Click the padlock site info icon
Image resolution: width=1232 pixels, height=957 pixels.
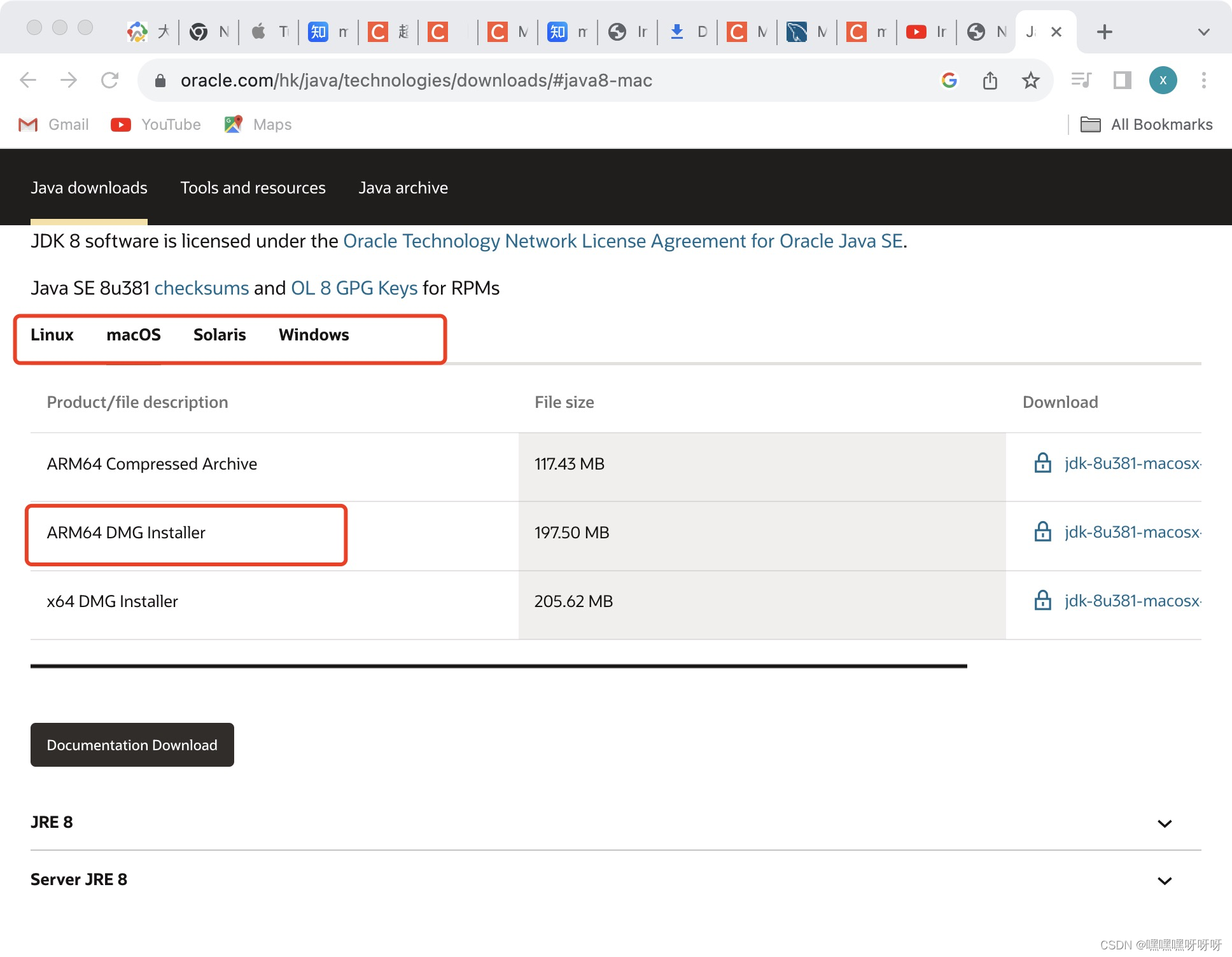[160, 80]
